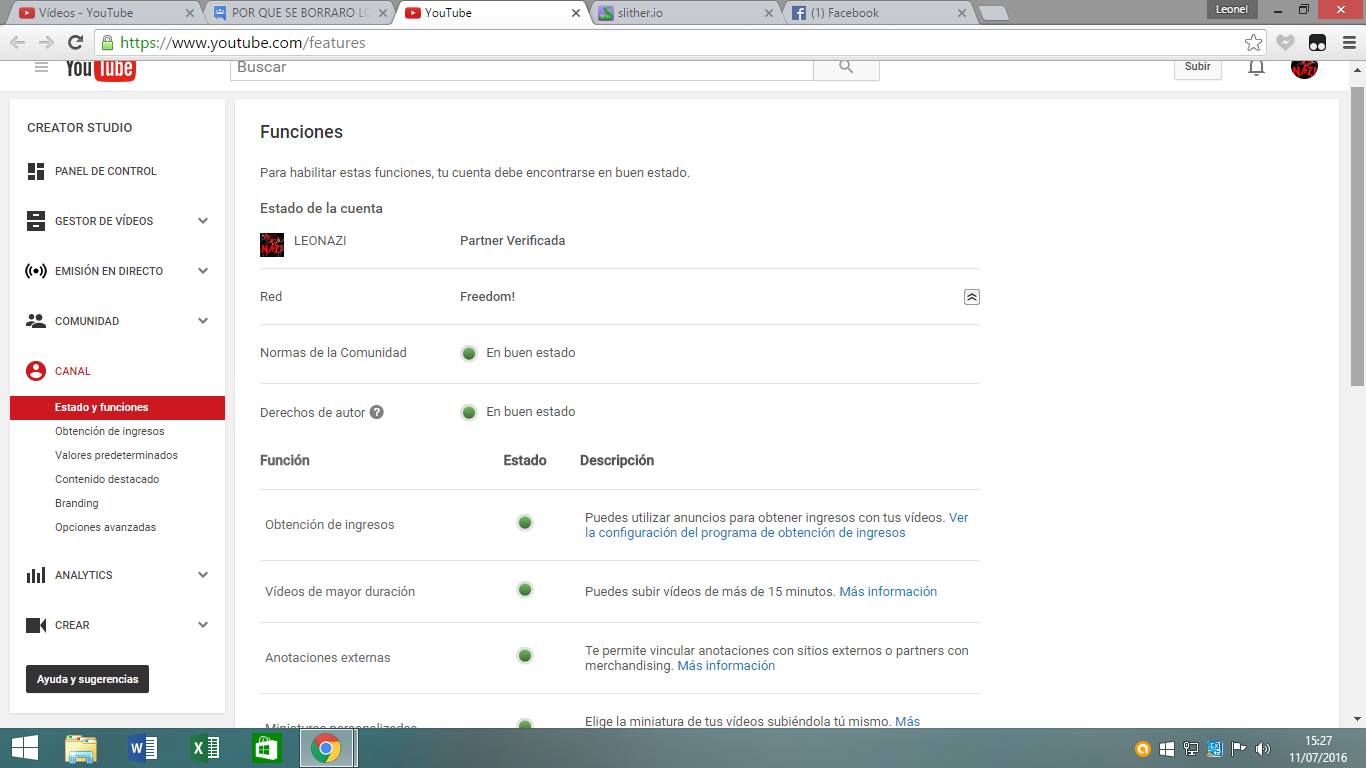Launch Excel from the taskbar

pos(205,748)
